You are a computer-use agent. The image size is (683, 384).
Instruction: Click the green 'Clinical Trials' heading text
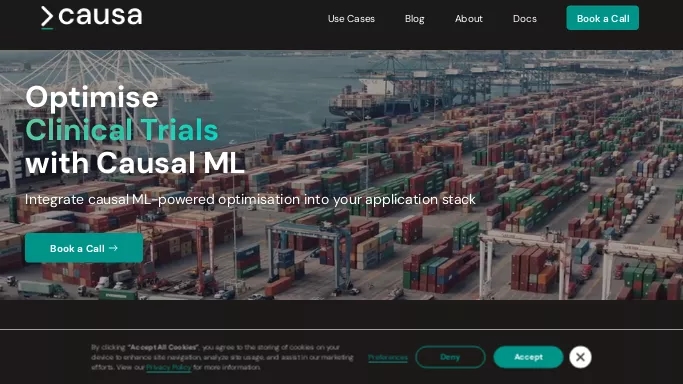[122, 130]
